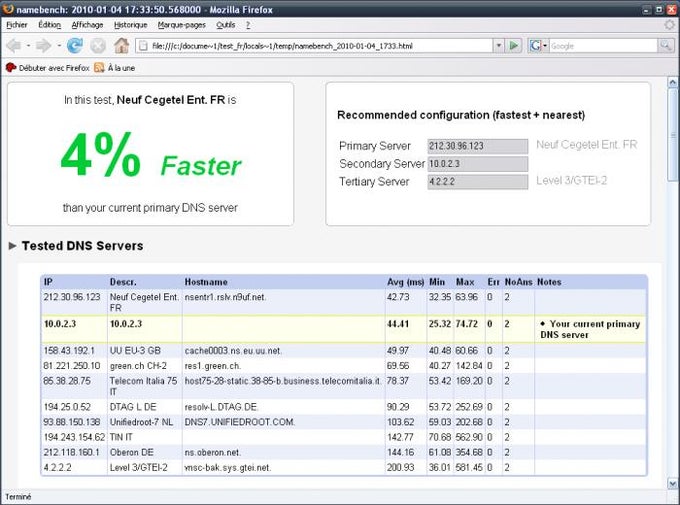This screenshot has height=505, width=680.
Task: Reload the page with the refresh icon
Action: click(75, 46)
